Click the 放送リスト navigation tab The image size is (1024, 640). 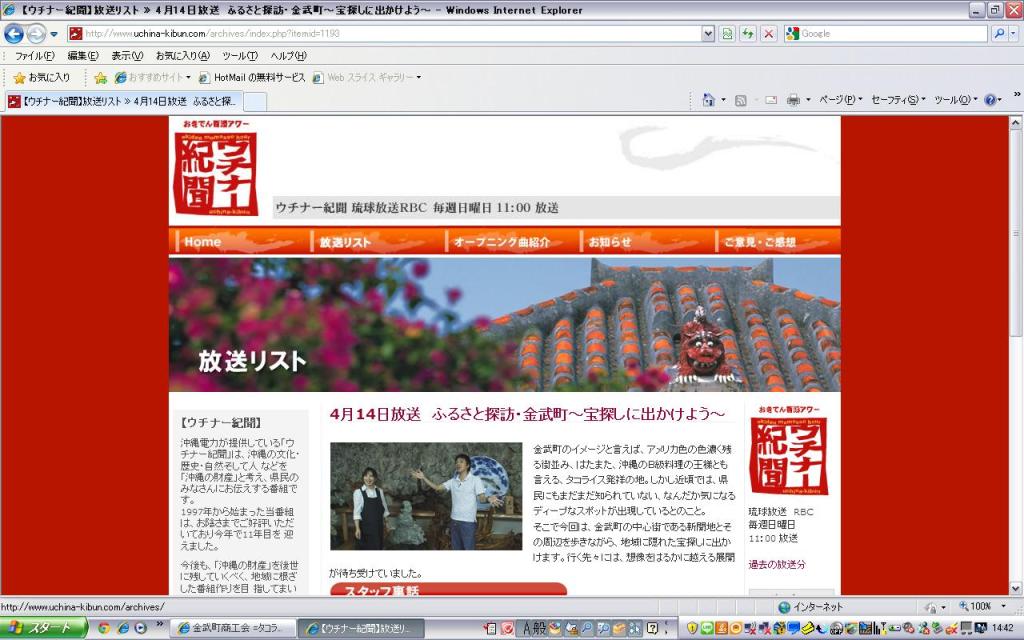tap(346, 242)
